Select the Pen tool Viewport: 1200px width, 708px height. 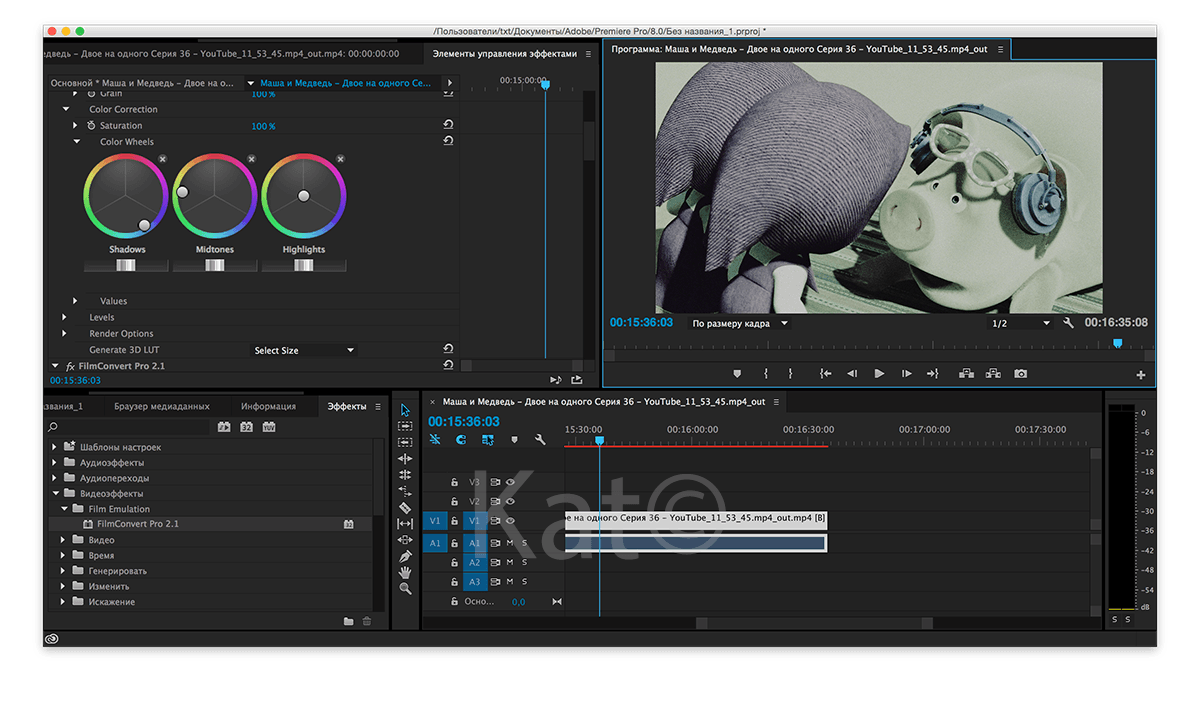pyautogui.click(x=405, y=556)
